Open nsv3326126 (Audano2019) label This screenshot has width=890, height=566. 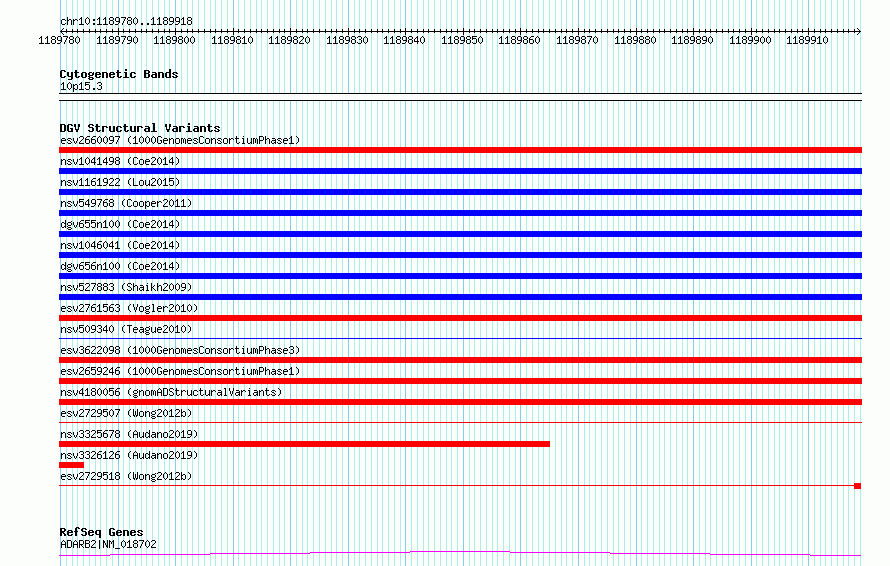[x=129, y=455]
